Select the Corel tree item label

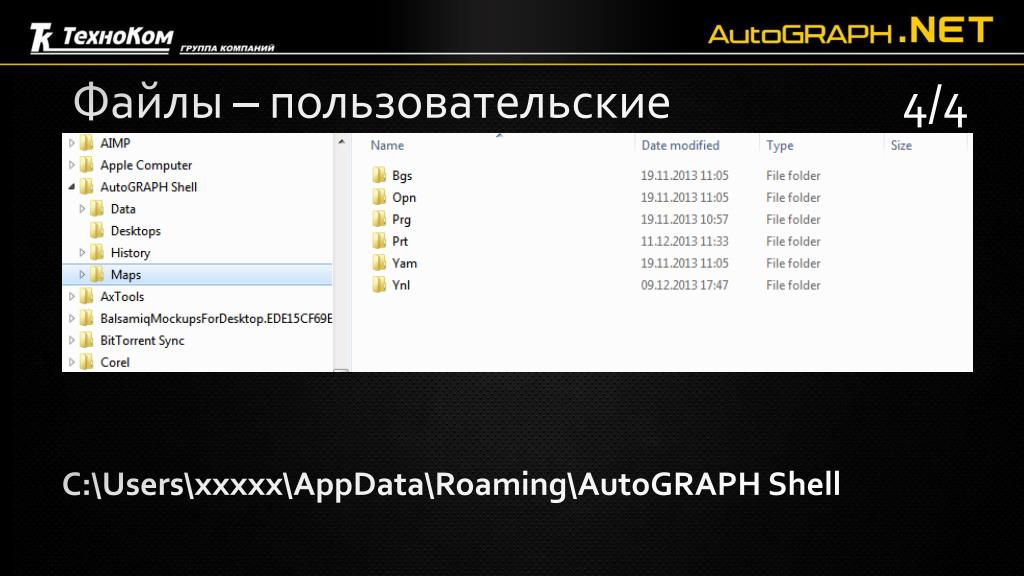pos(115,362)
